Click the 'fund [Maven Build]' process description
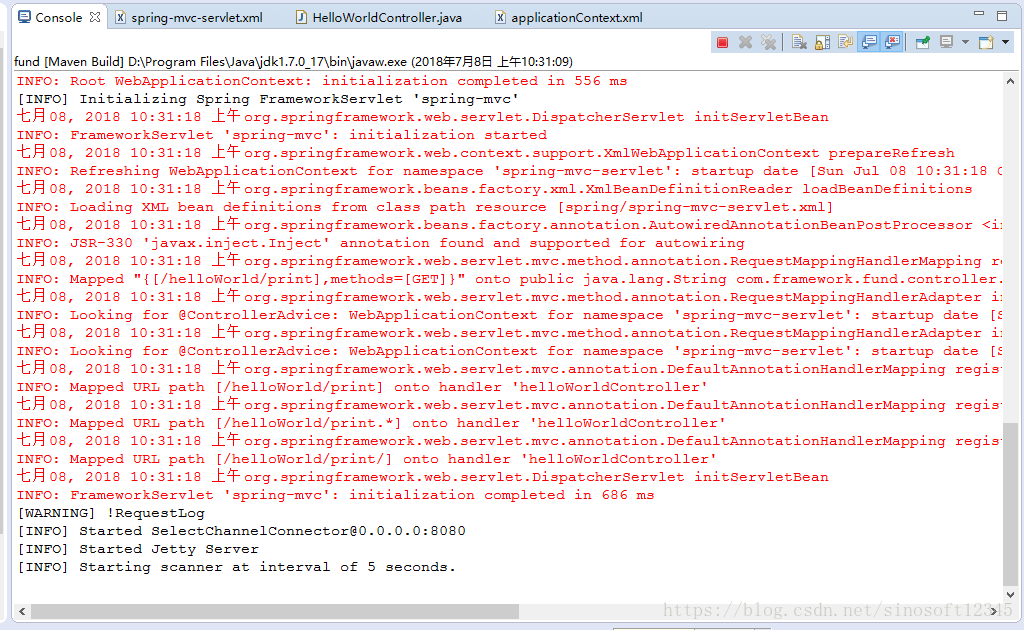 293,61
